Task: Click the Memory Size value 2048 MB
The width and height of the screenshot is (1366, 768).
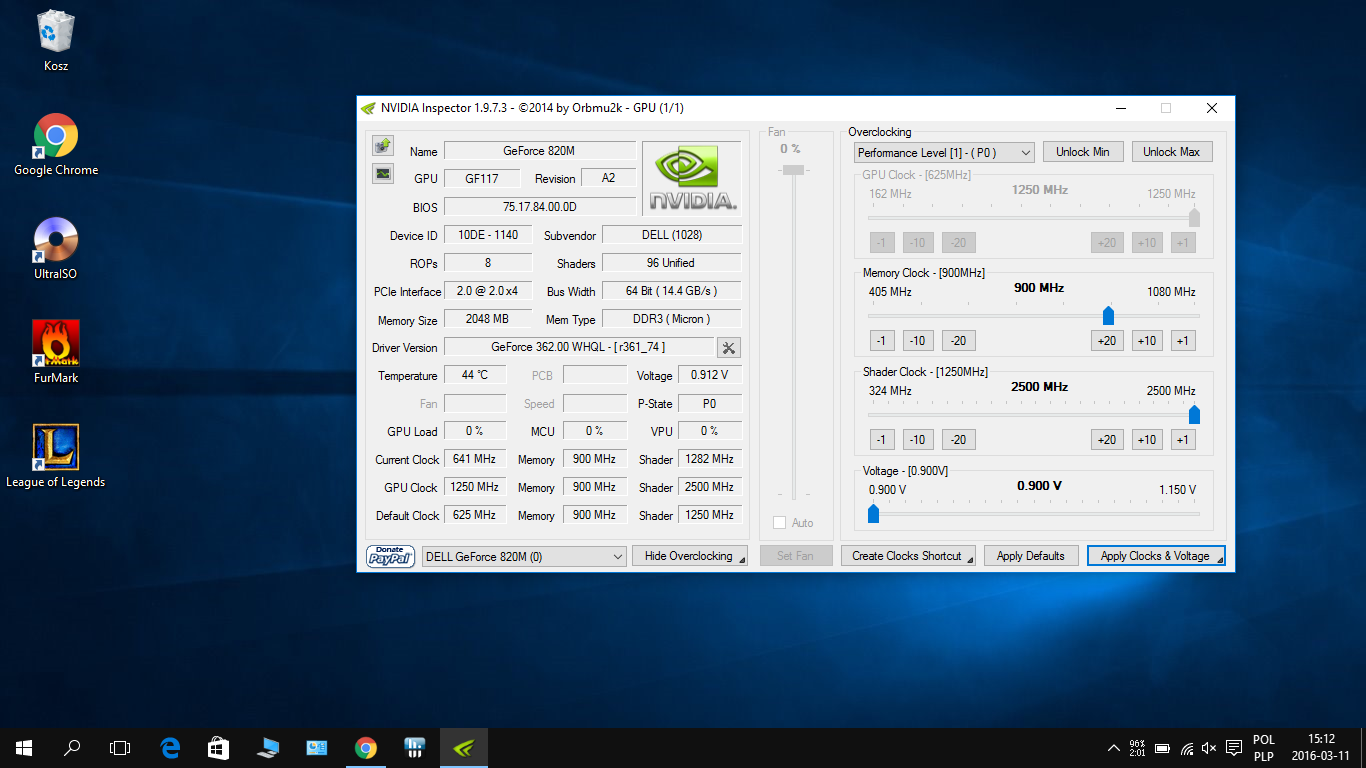Action: click(488, 319)
